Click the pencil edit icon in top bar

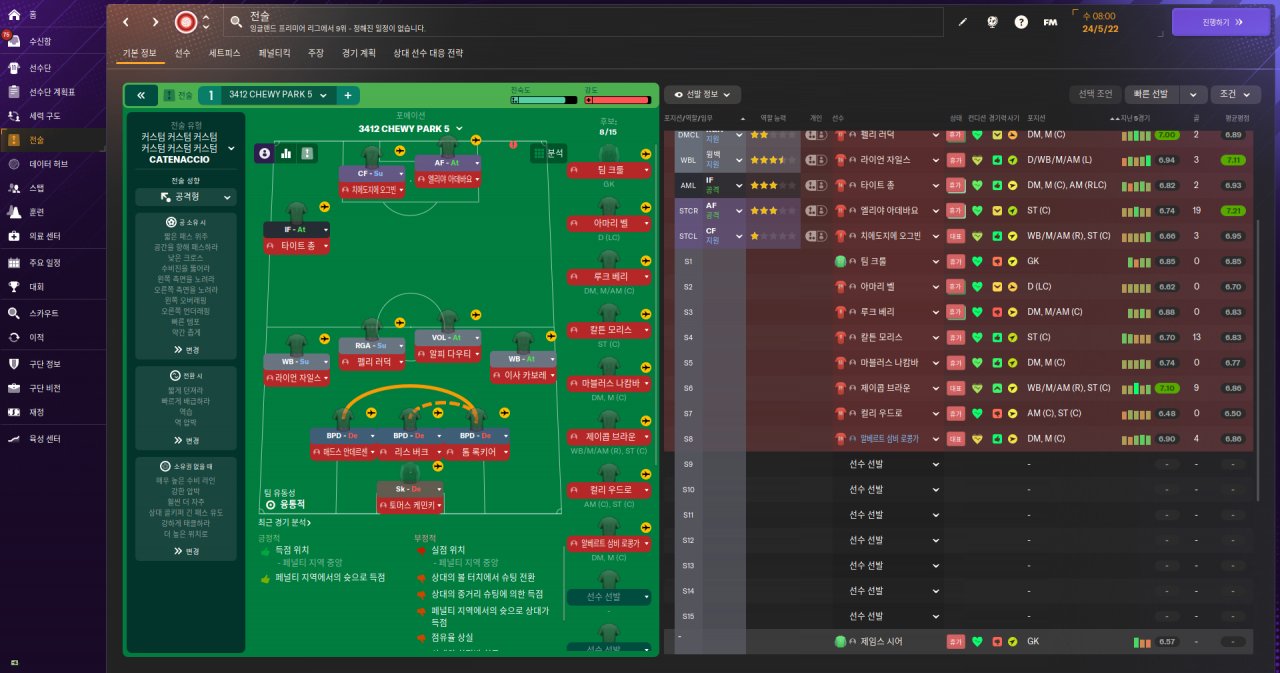coord(962,22)
